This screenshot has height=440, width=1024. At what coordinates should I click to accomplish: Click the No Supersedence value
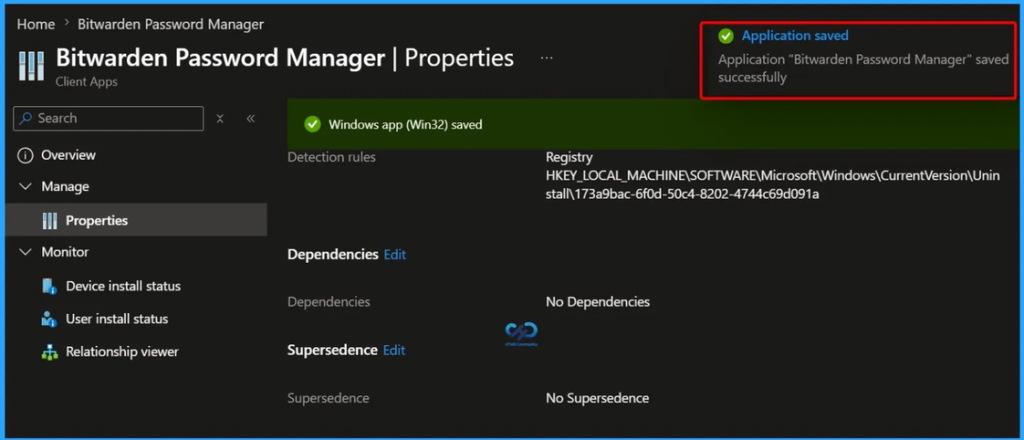pyautogui.click(x=598, y=398)
